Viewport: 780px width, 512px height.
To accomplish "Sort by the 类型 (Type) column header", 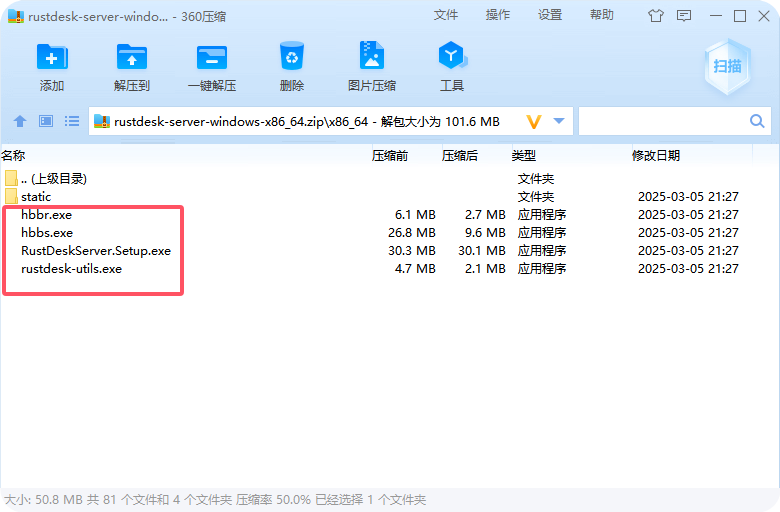I will pyautogui.click(x=524, y=156).
